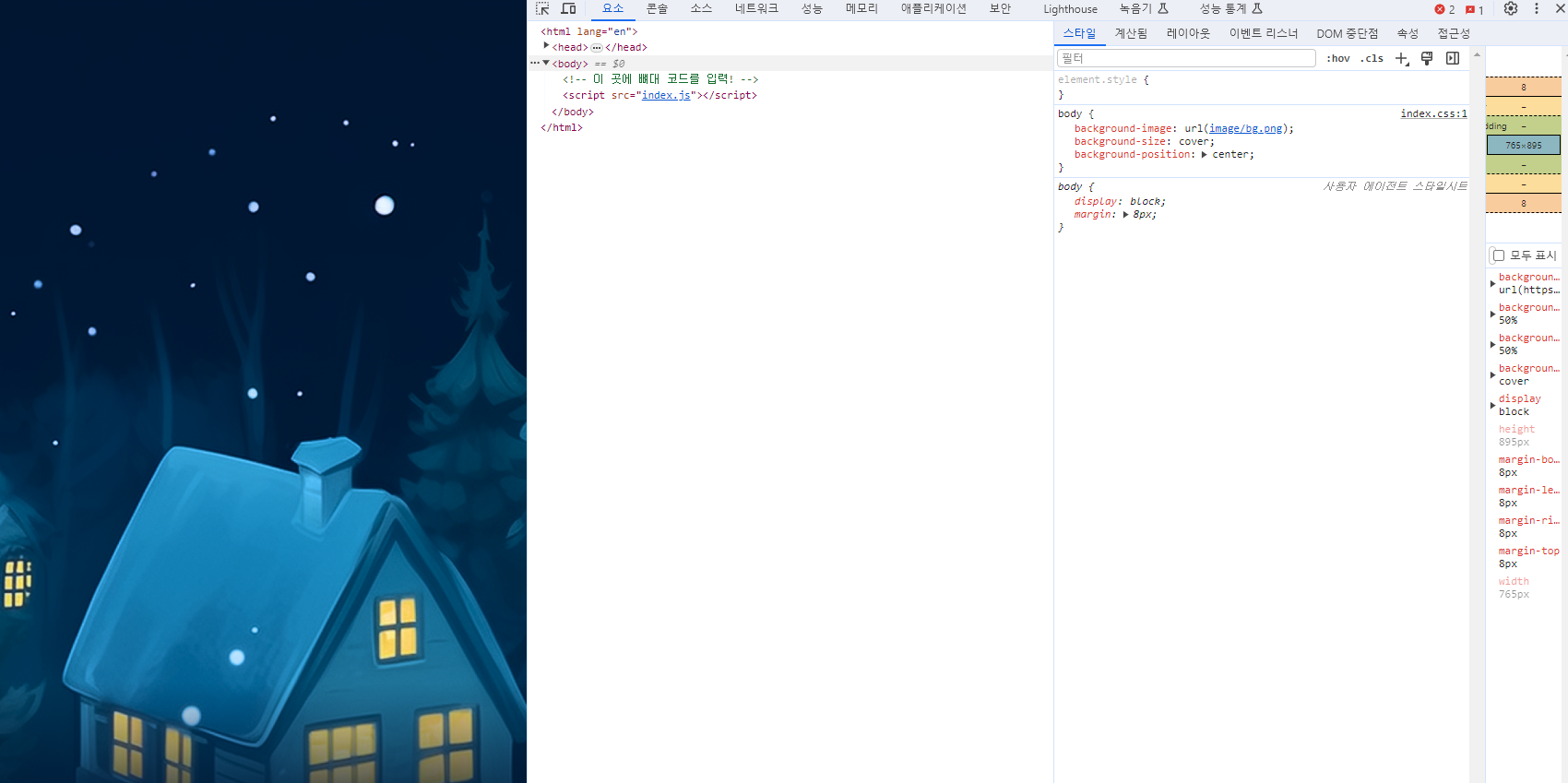This screenshot has height=783, width=1568.
Task: Click the ellipsis badge inside the head tag
Action: pyautogui.click(x=597, y=48)
